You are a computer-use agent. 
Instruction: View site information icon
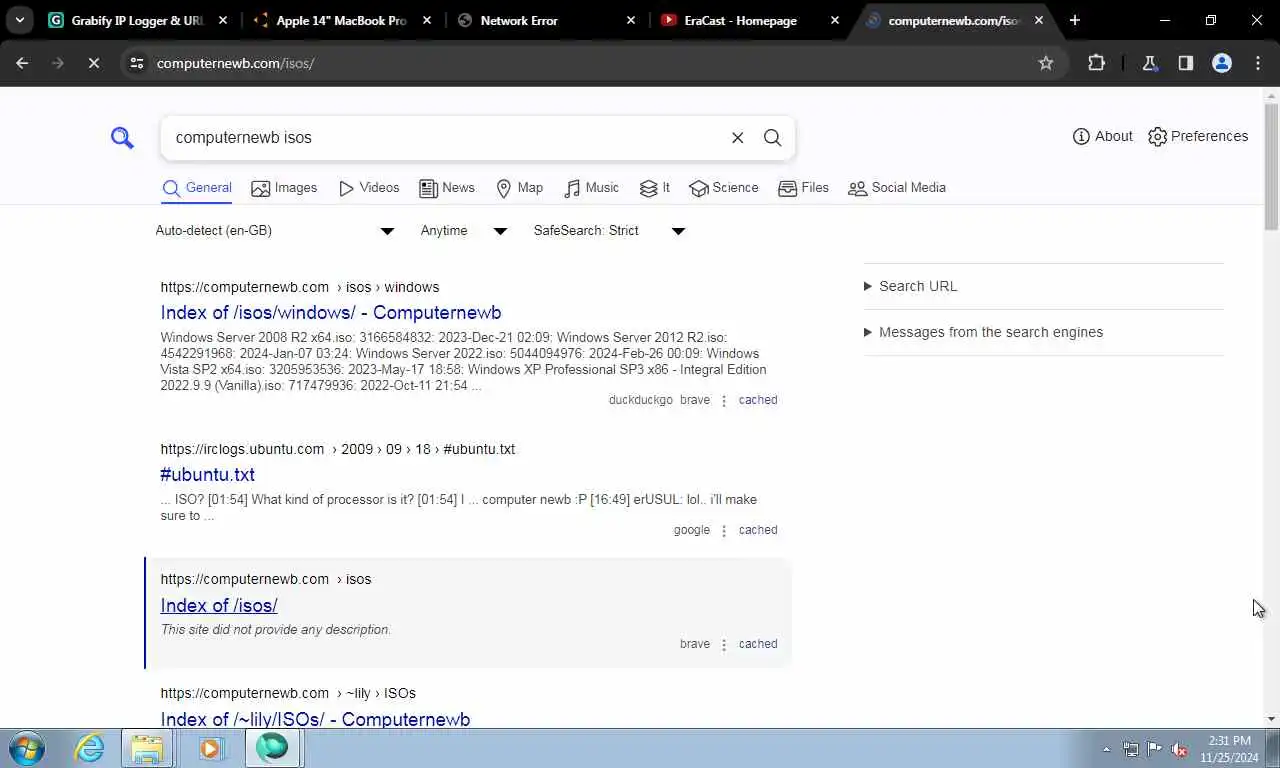pyautogui.click(x=137, y=63)
